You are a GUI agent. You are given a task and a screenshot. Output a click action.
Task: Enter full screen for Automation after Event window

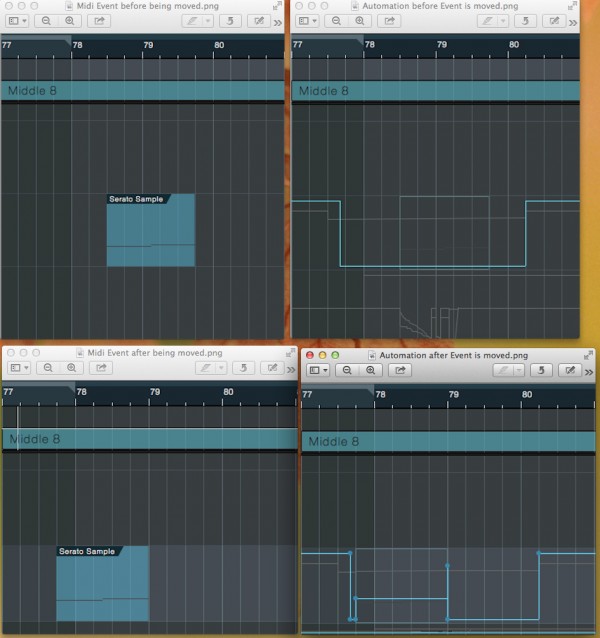pyautogui.click(x=588, y=356)
